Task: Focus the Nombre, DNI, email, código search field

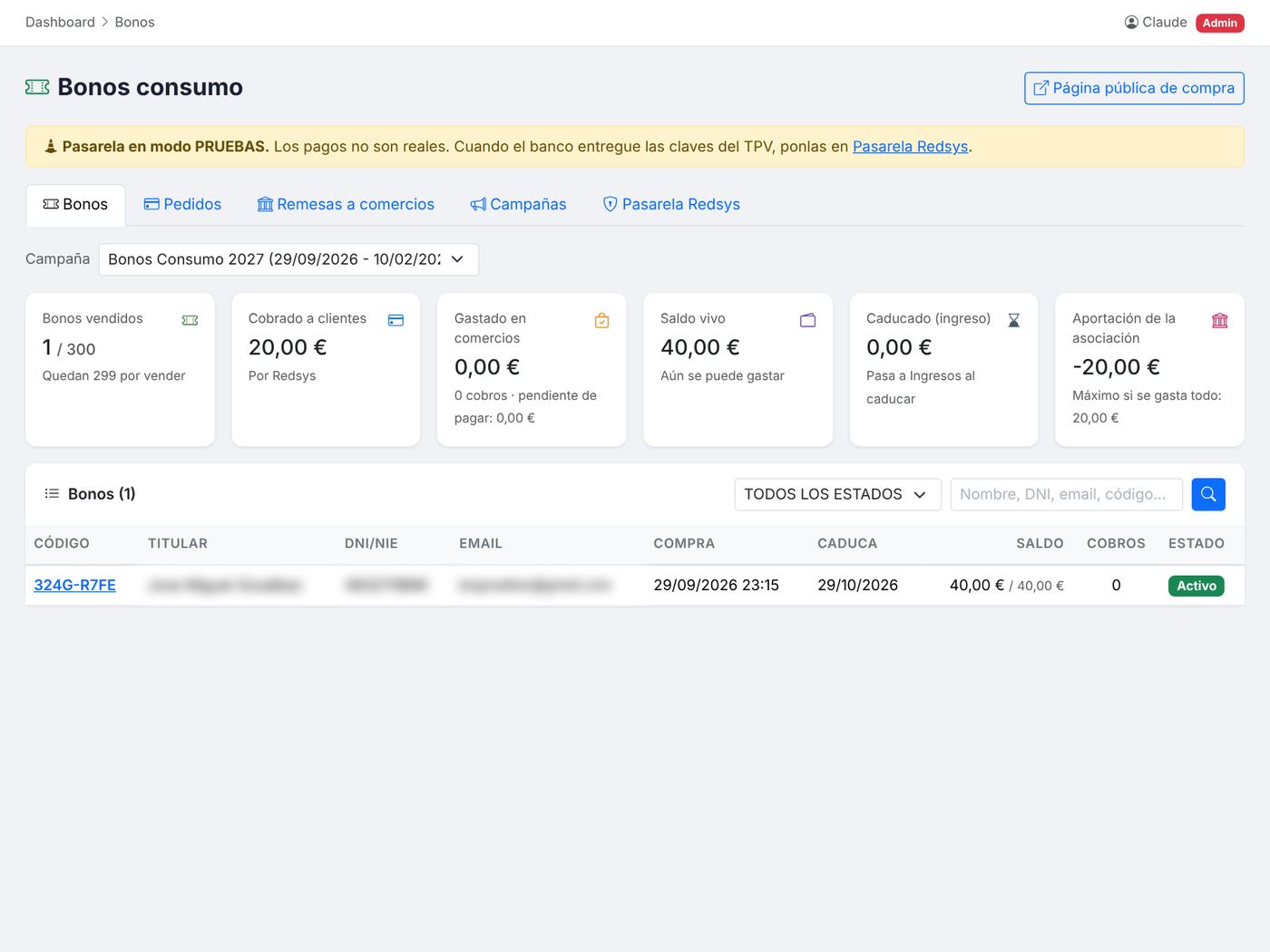Action: click(1067, 494)
